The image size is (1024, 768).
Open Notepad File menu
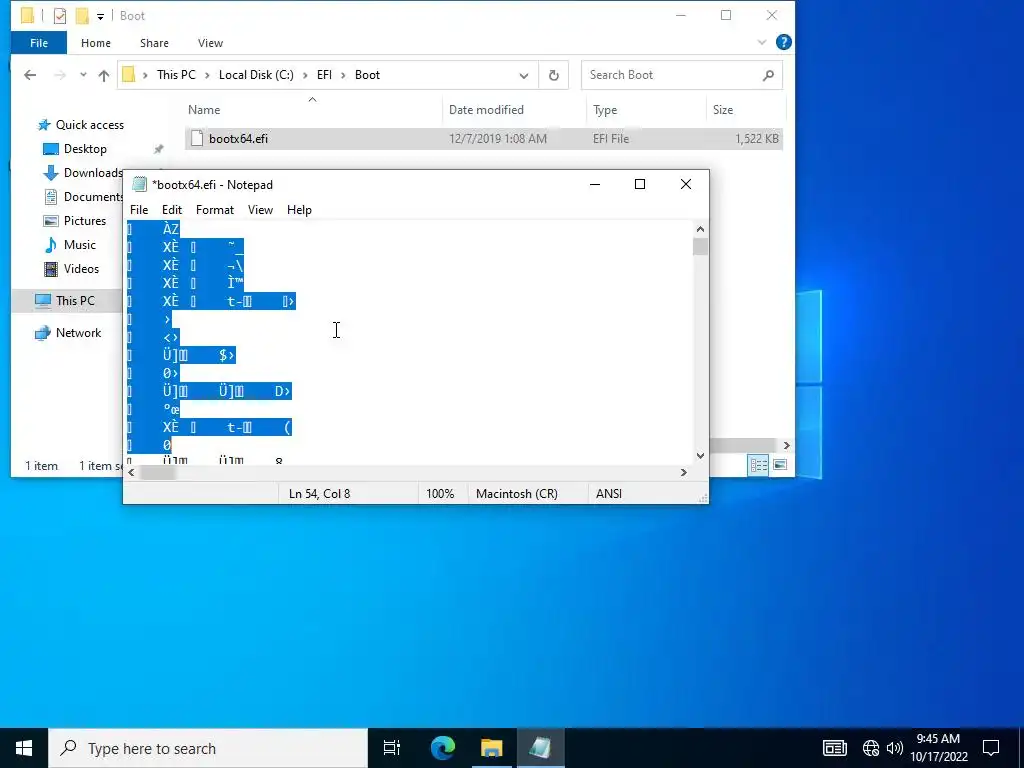pyautogui.click(x=138, y=210)
